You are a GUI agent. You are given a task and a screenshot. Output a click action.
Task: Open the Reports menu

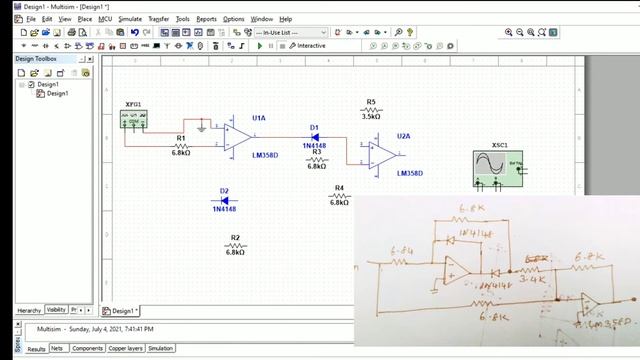[207, 19]
